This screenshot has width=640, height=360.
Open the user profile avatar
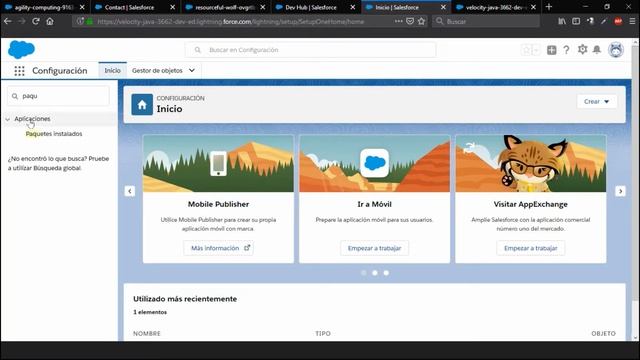(x=616, y=50)
